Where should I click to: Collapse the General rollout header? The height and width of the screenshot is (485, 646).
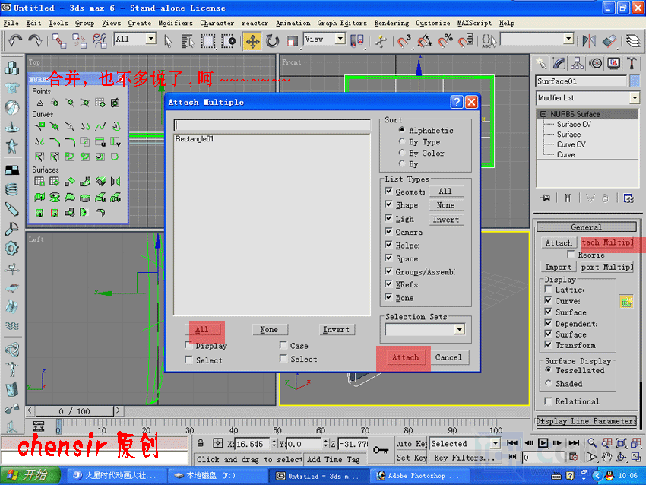click(x=586, y=227)
